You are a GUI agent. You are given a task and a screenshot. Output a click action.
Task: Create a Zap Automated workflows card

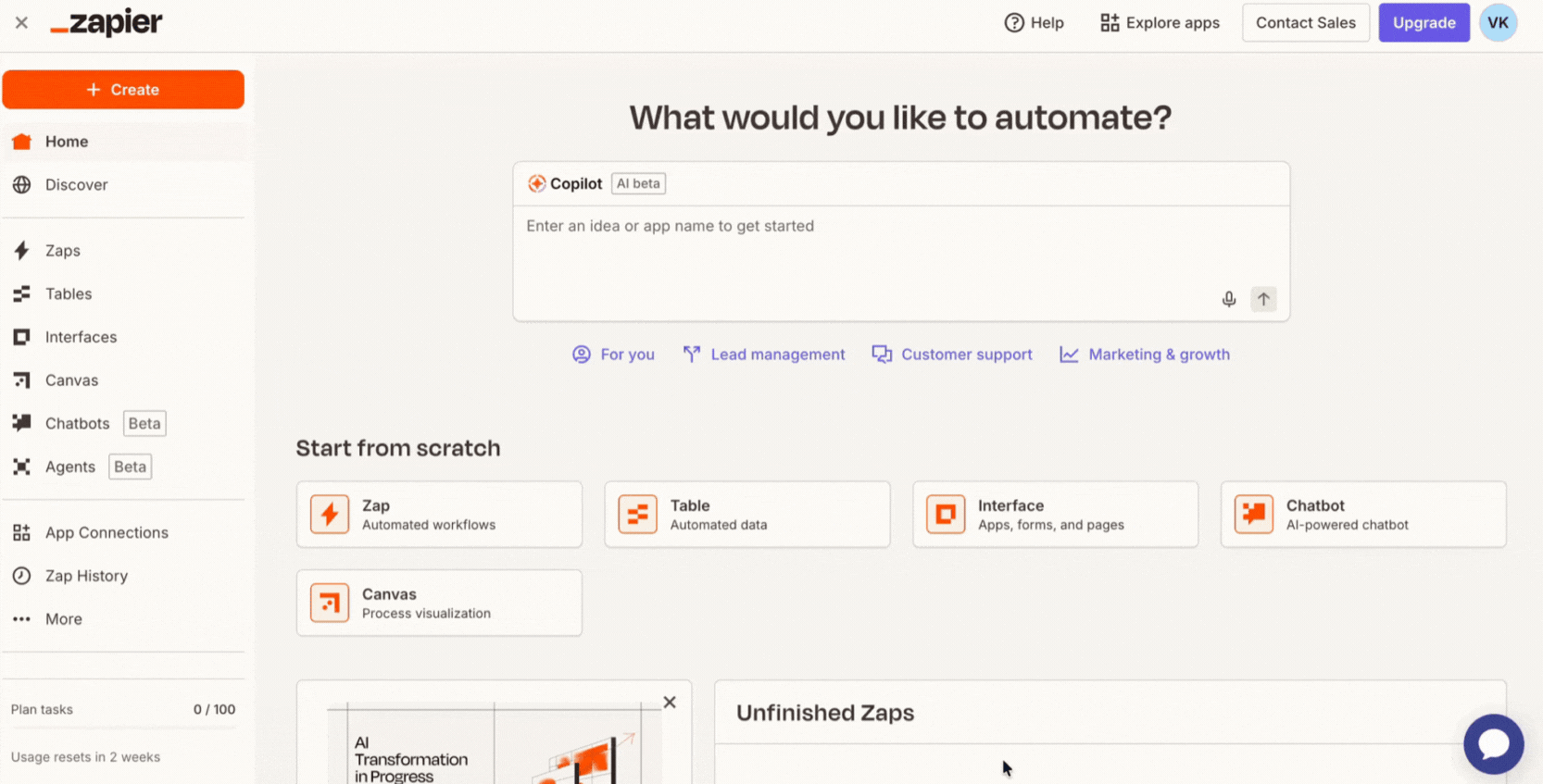click(439, 515)
